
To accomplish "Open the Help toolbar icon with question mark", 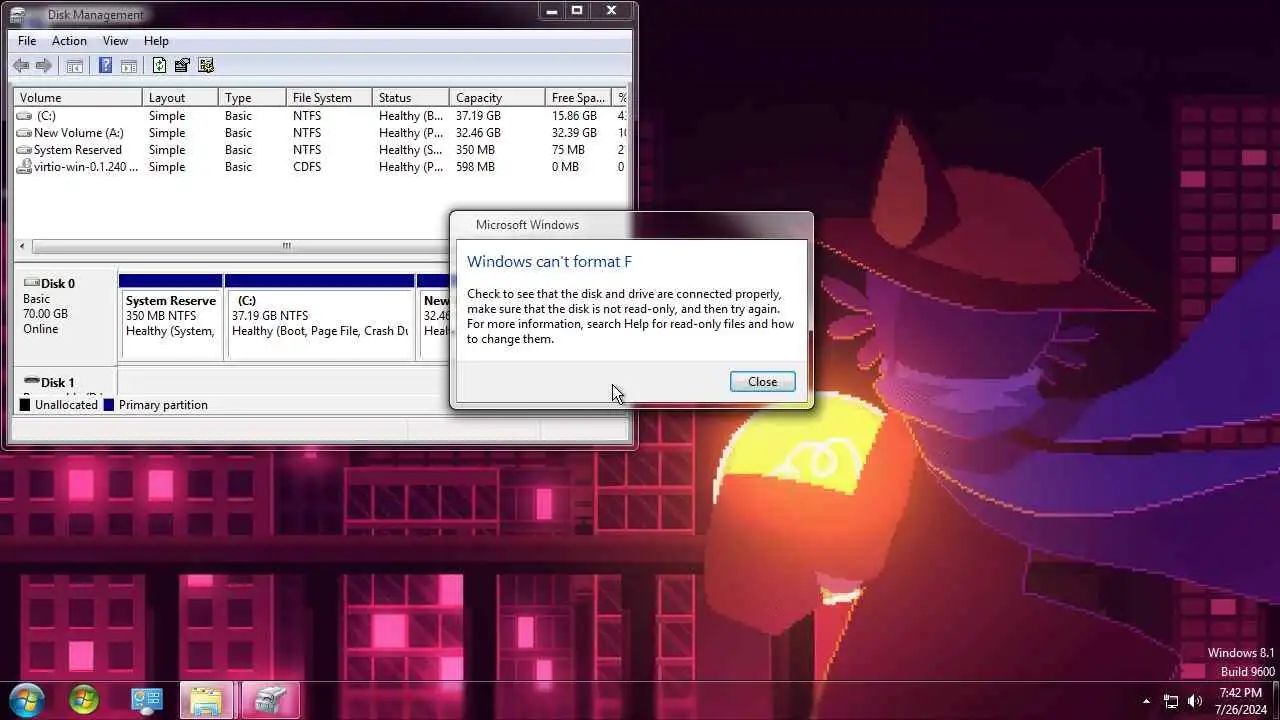I will 105,66.
